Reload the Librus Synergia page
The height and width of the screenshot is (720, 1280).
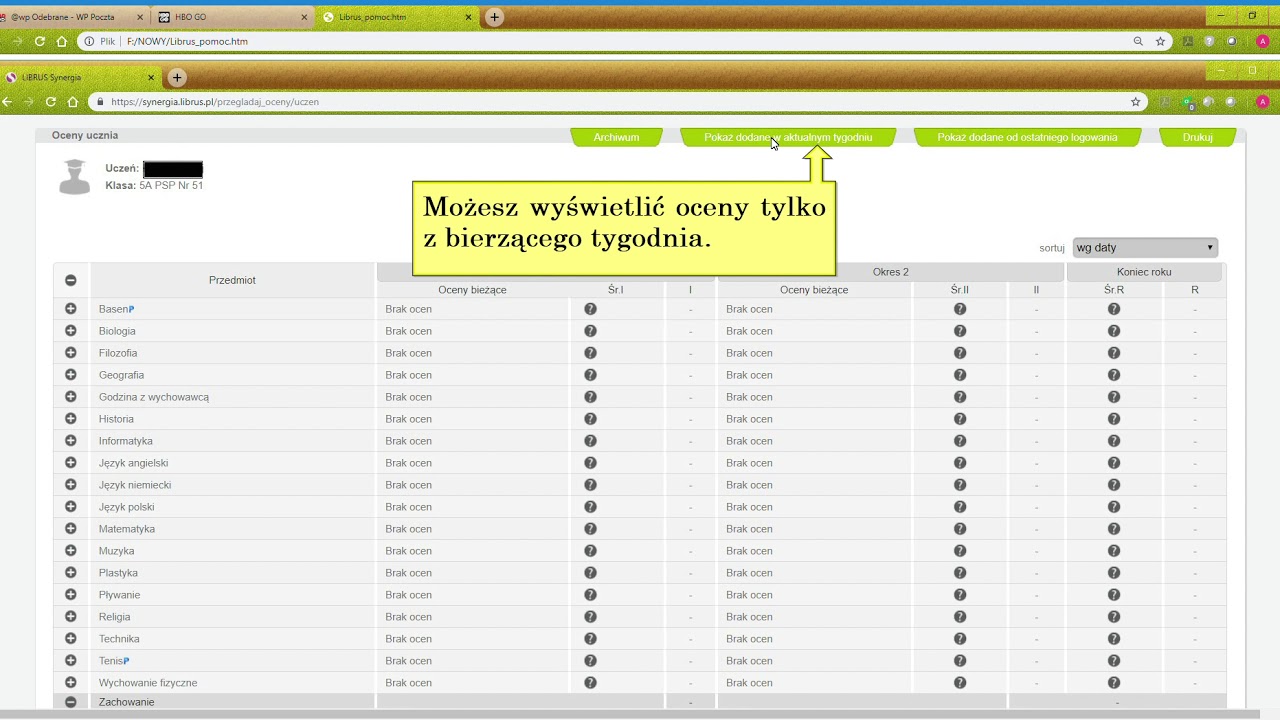click(x=50, y=102)
